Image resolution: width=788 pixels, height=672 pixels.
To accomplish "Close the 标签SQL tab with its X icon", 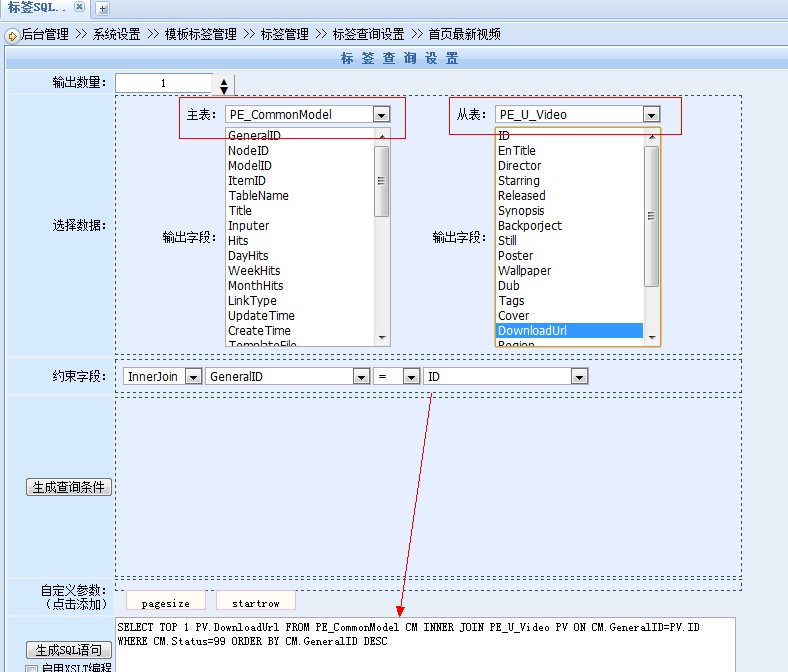I will click(x=80, y=7).
